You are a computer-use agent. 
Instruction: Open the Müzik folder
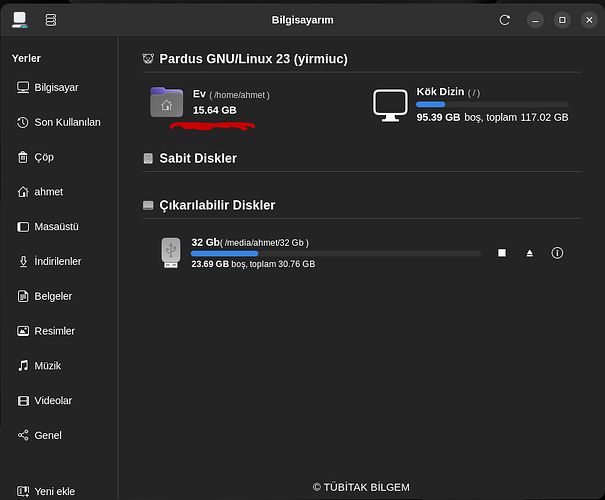coord(59,366)
